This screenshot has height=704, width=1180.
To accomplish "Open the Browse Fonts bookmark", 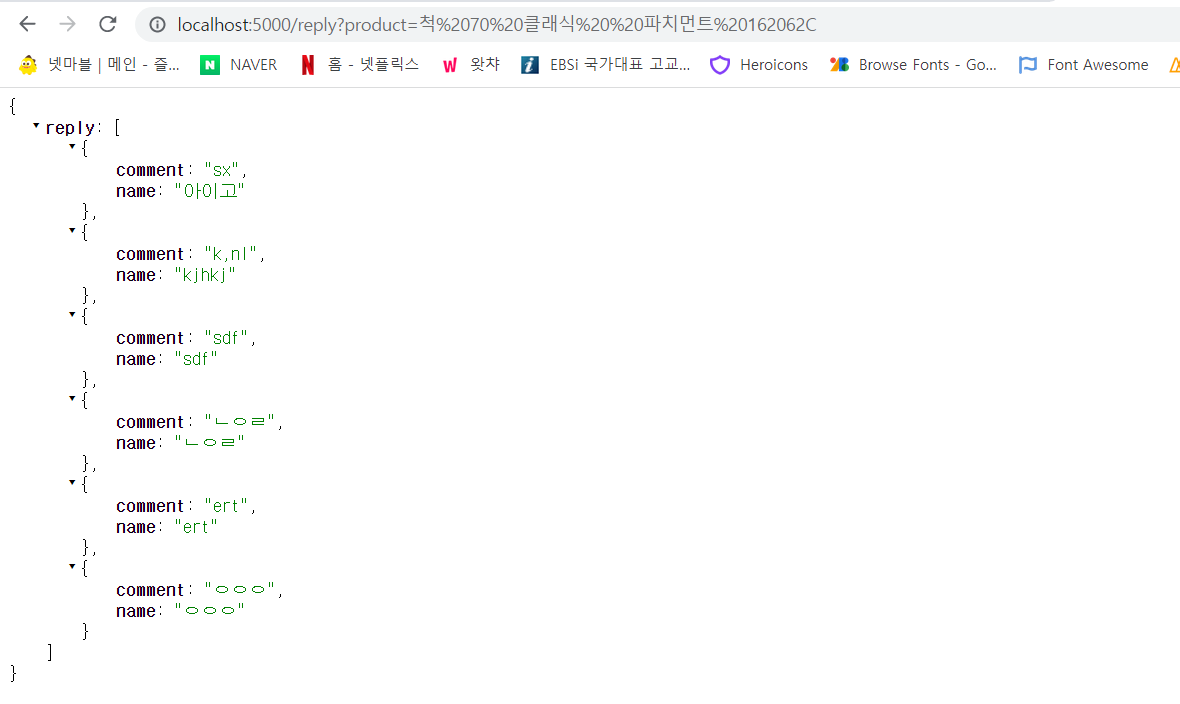I will [x=913, y=65].
